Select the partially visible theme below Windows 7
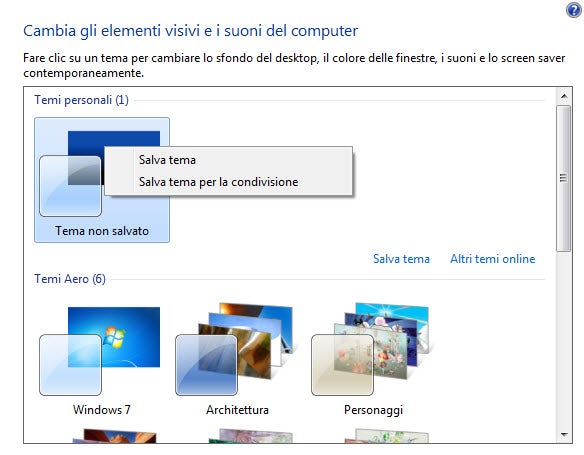Screen dimensions: 584x455 point(114,436)
